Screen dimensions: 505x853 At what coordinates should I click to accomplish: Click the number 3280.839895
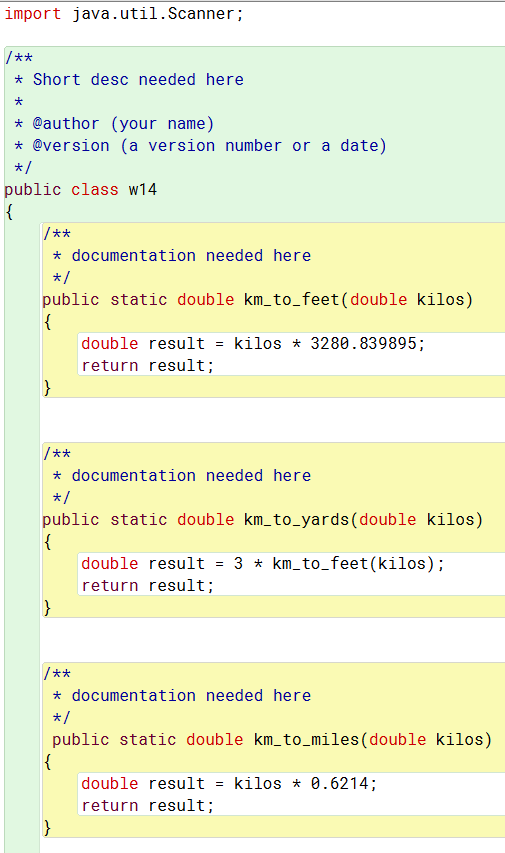click(x=363, y=344)
